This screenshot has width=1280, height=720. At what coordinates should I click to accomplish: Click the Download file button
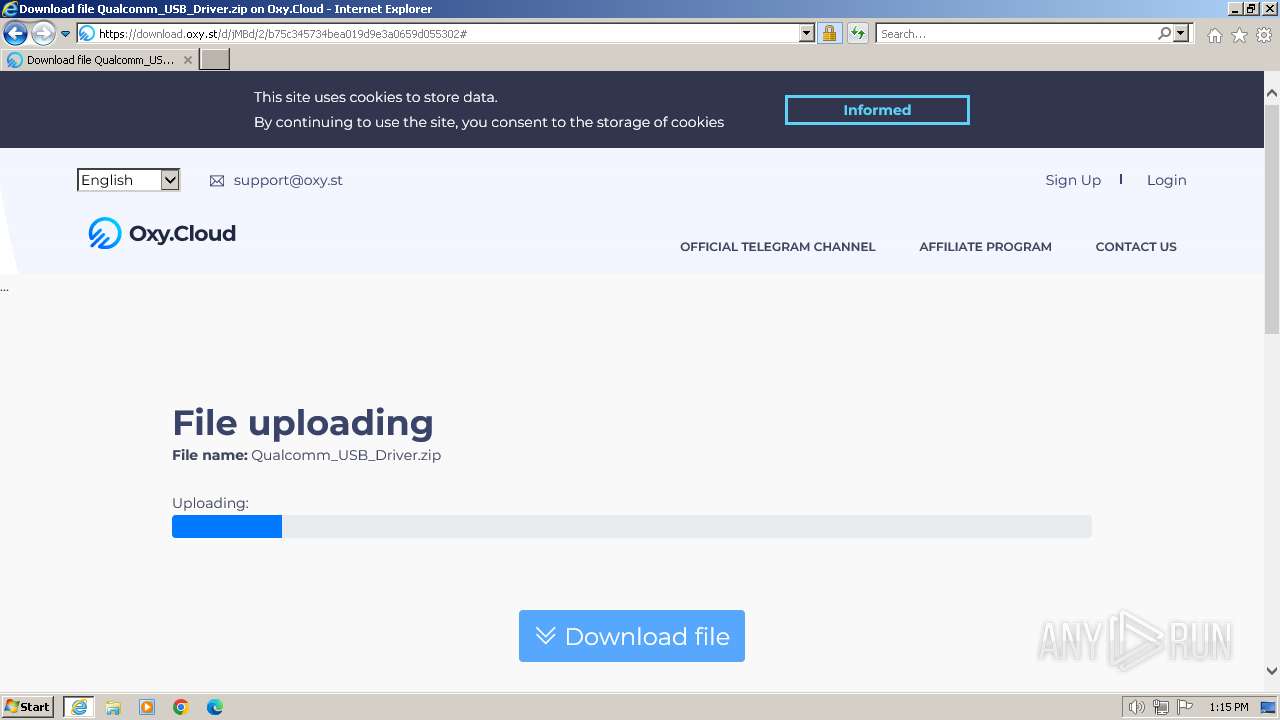coord(632,636)
